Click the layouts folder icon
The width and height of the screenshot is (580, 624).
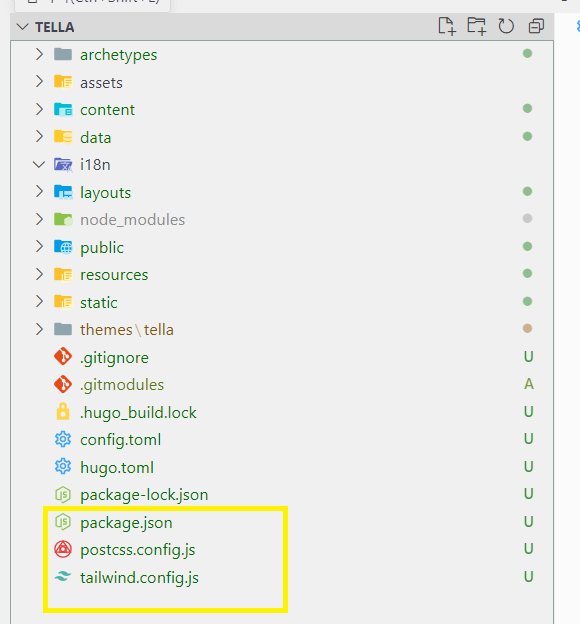[63, 192]
